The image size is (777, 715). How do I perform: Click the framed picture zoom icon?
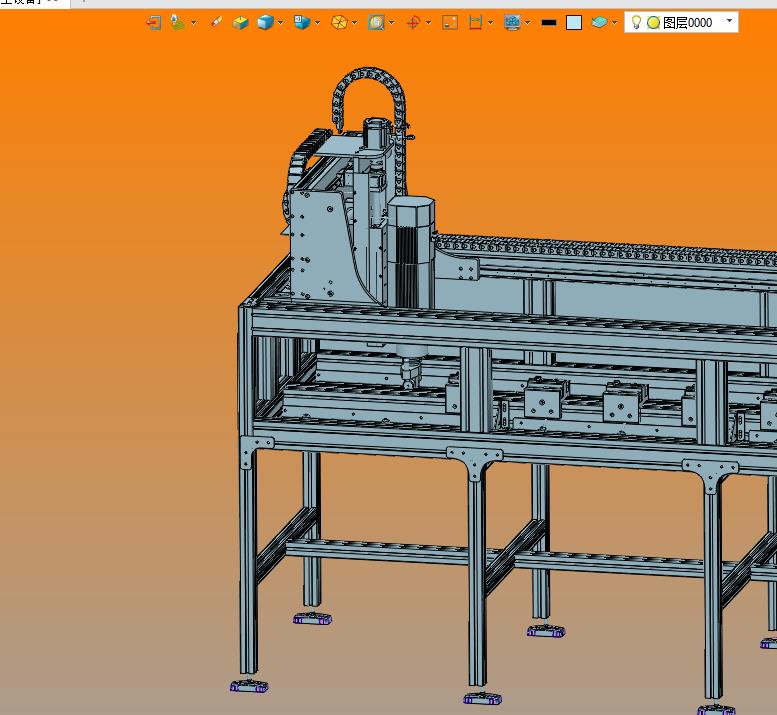coord(376,23)
